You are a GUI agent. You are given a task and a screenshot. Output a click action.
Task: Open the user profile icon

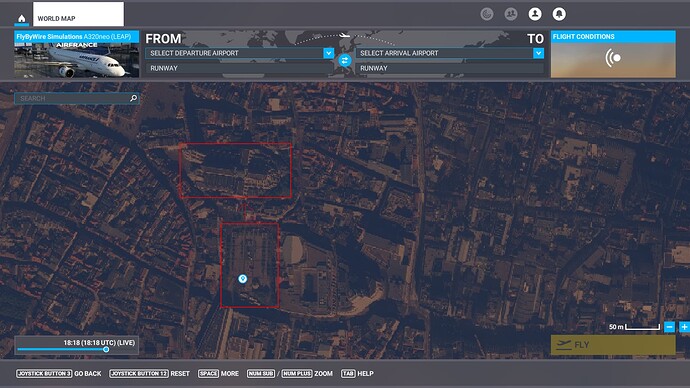pos(535,14)
